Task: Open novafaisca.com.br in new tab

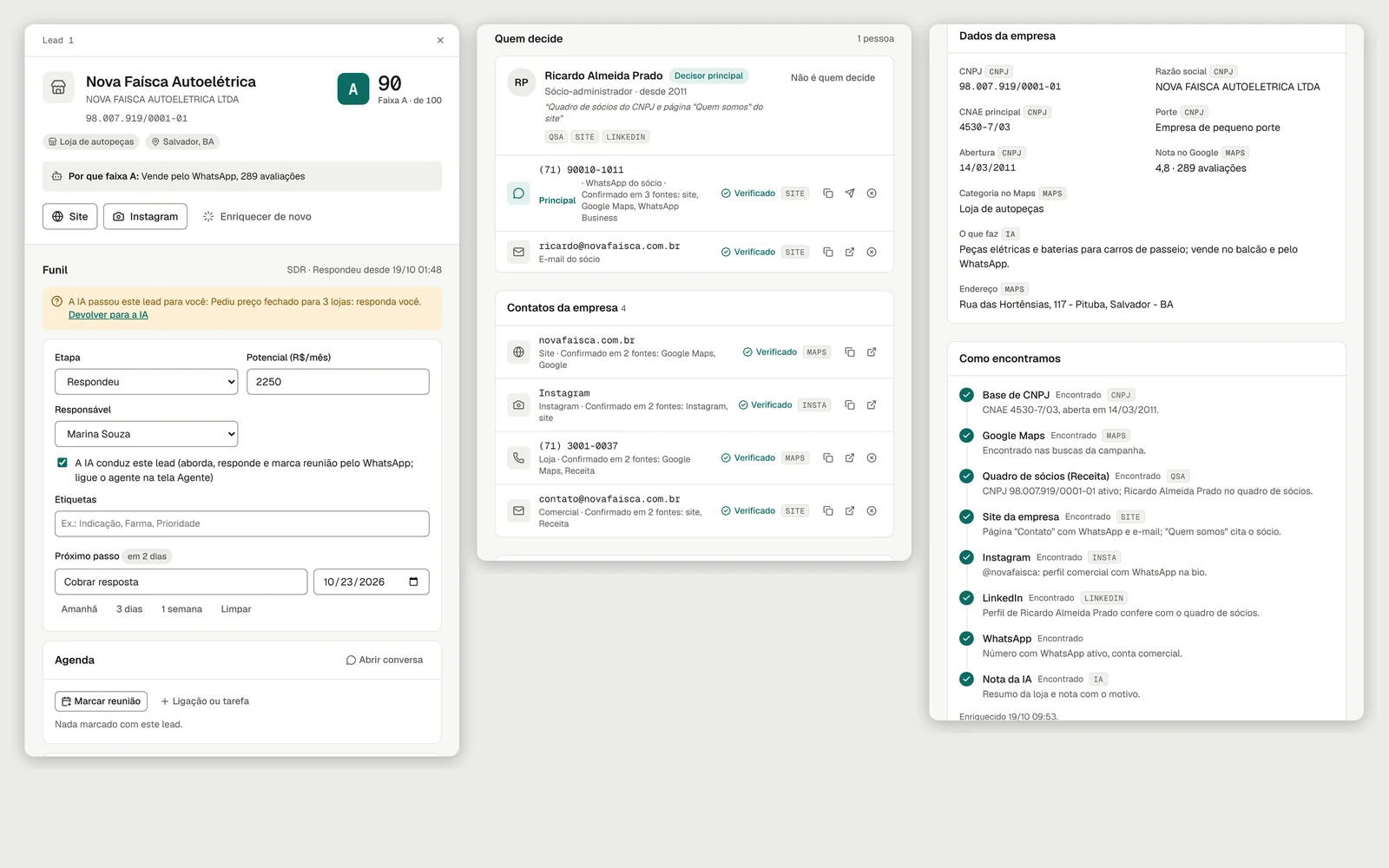Action: [x=872, y=352]
